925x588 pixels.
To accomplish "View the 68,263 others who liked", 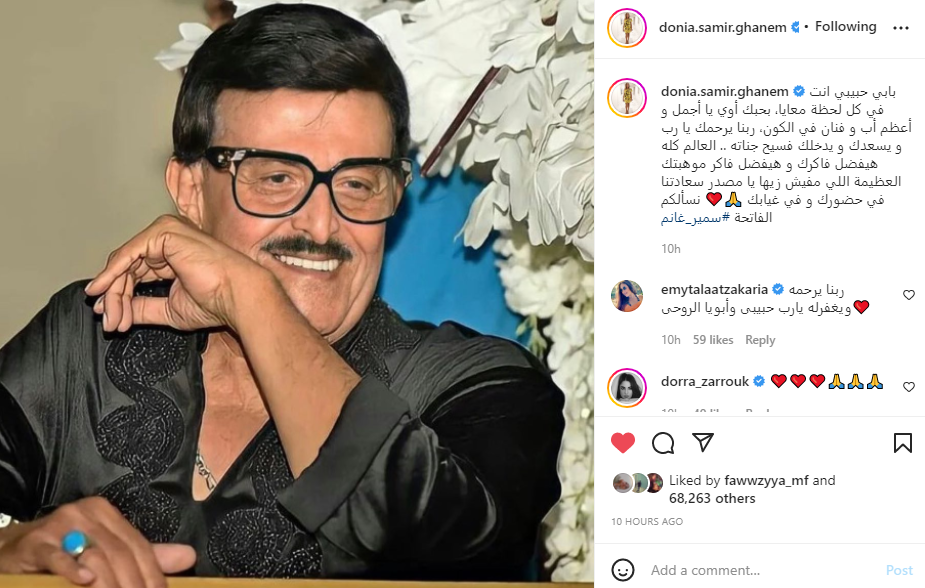I will click(x=712, y=498).
